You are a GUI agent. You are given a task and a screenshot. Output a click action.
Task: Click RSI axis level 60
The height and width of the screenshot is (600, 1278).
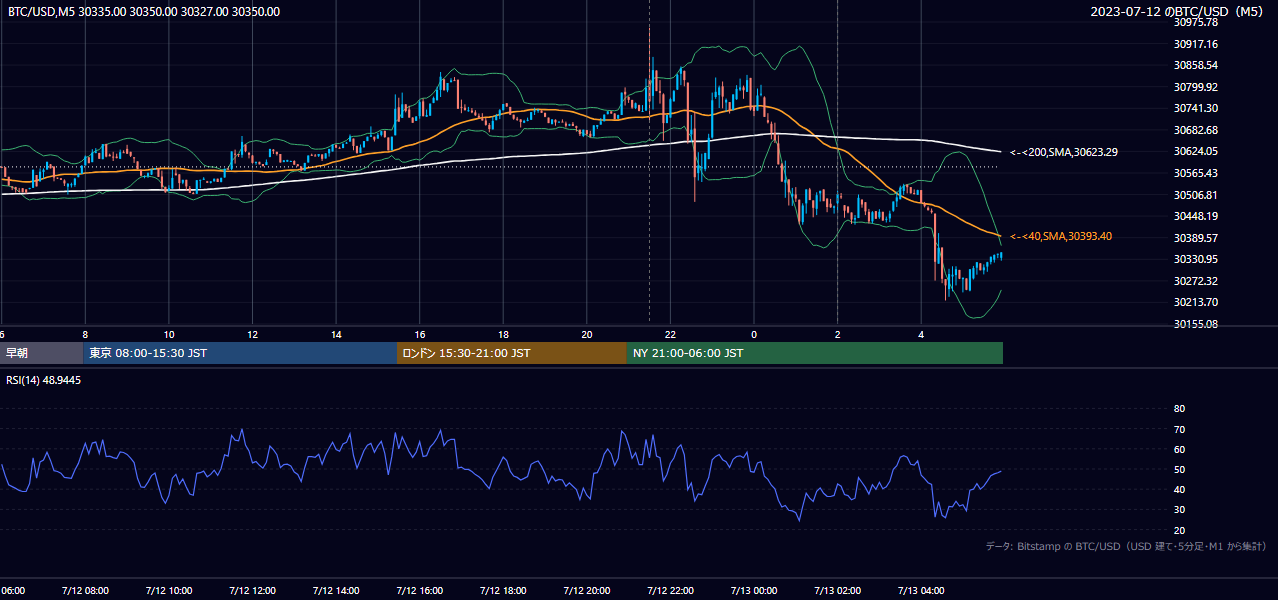(1179, 449)
